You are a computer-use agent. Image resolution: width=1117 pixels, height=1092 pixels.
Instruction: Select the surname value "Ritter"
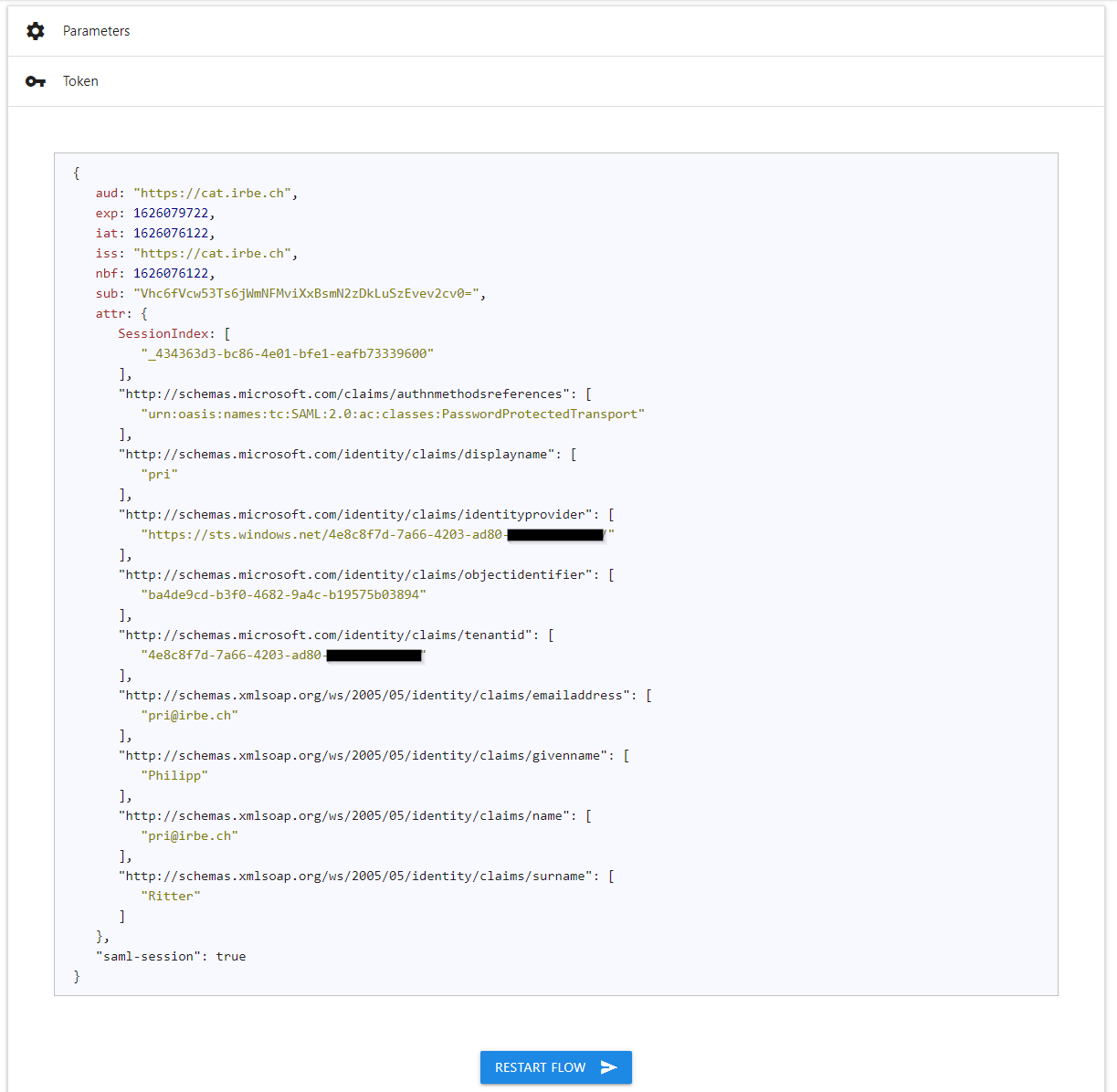point(171,896)
